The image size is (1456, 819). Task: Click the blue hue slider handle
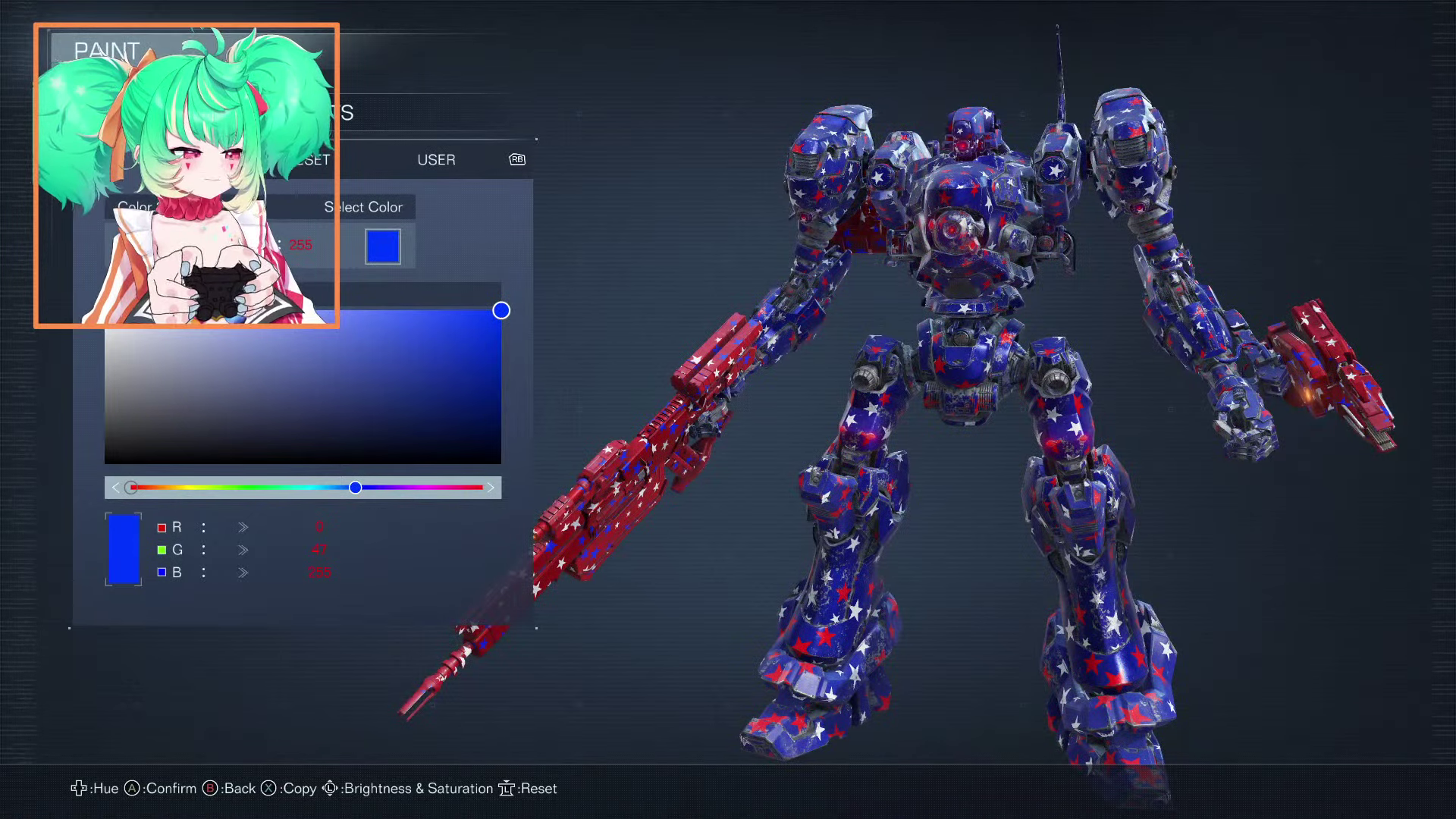[356, 488]
